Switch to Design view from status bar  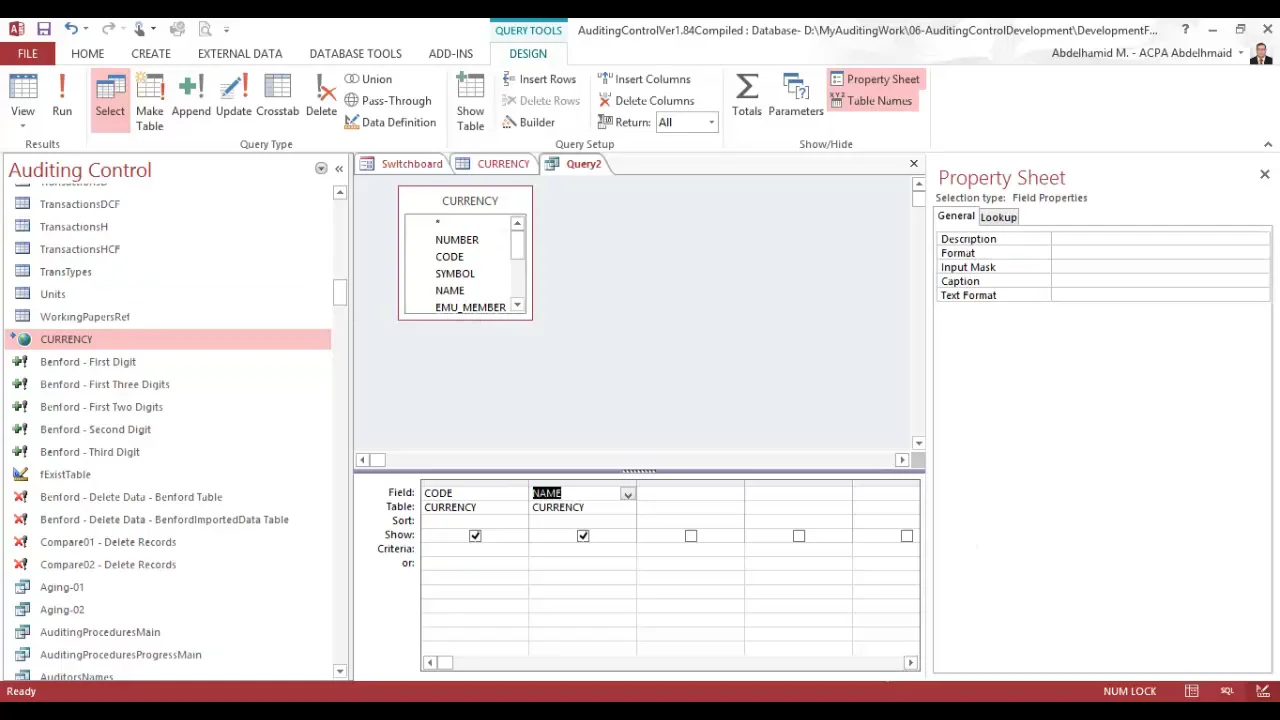tap(1262, 691)
